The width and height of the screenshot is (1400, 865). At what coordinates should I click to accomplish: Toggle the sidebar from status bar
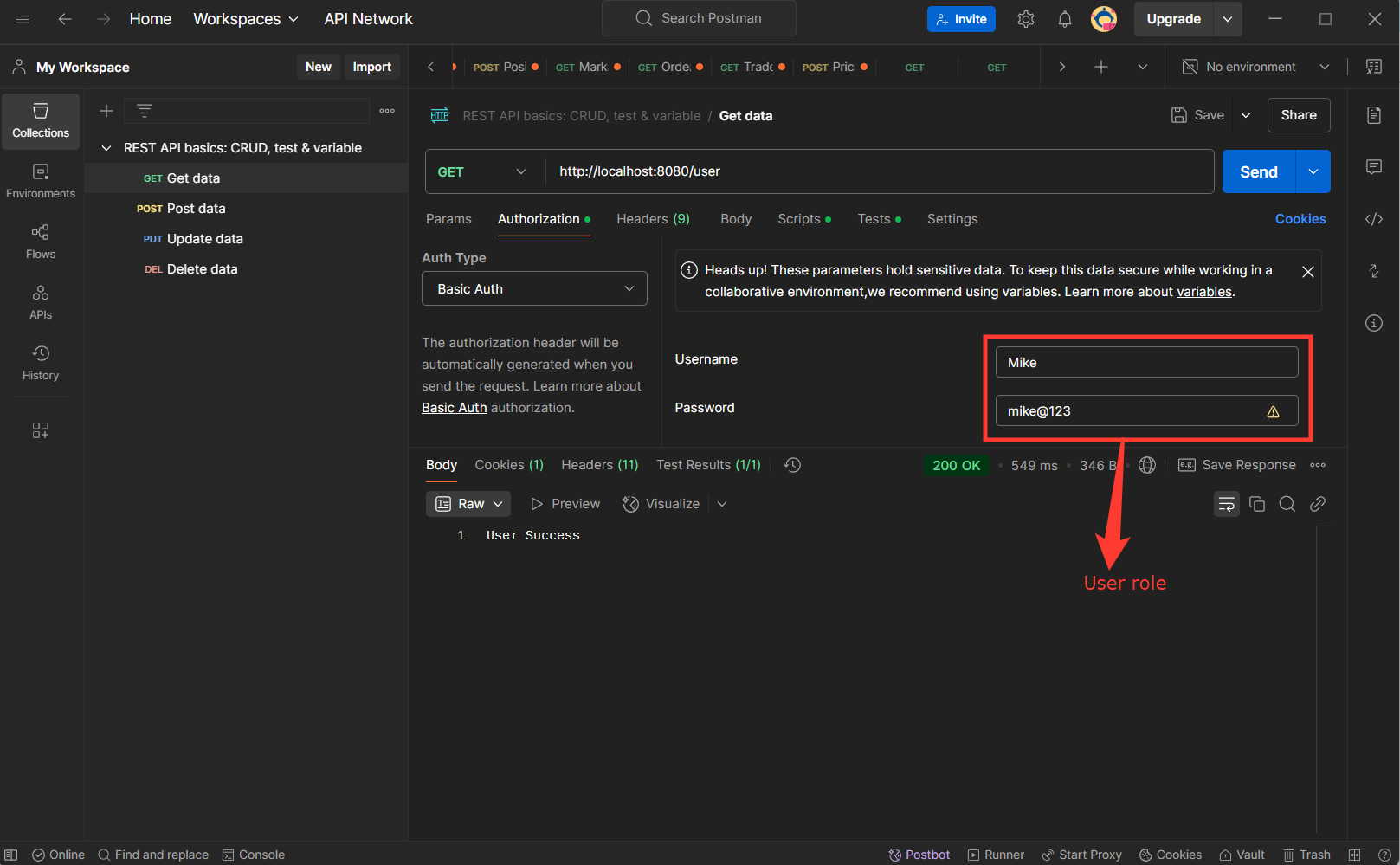[11, 855]
